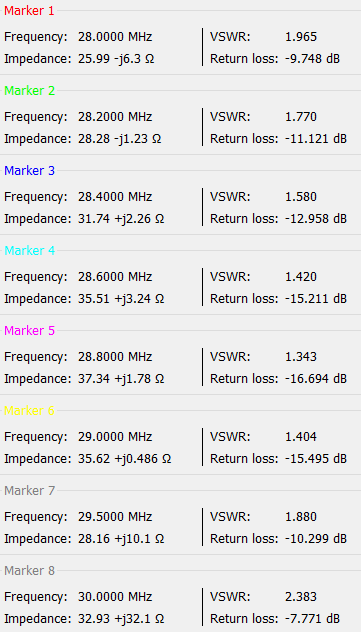Select the Marker 8 group title

click(29, 571)
